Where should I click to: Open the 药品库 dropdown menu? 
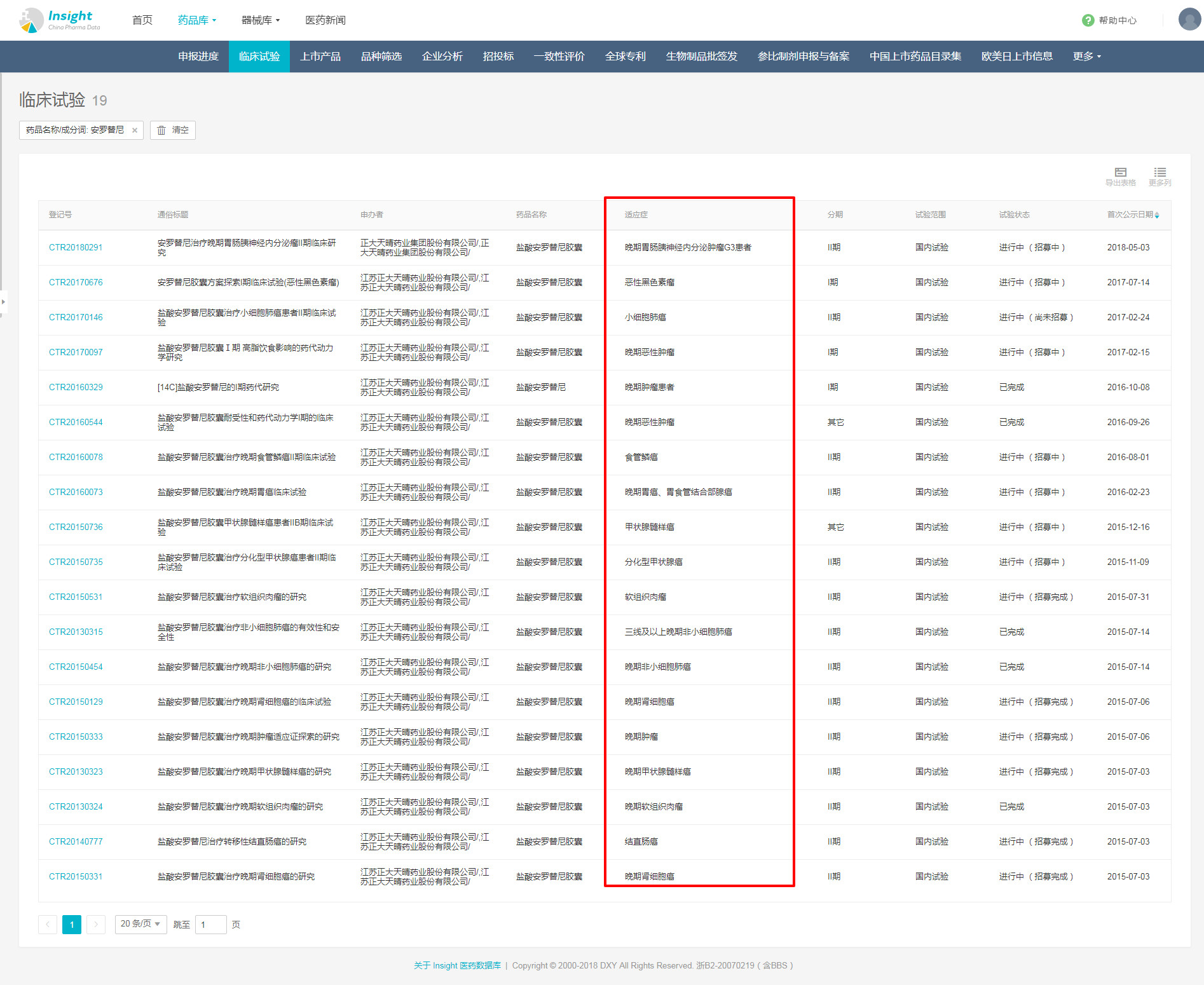click(197, 20)
